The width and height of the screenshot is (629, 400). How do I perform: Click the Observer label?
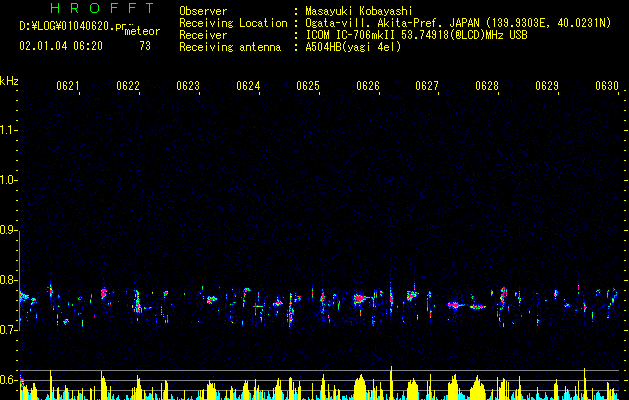[x=203, y=11]
